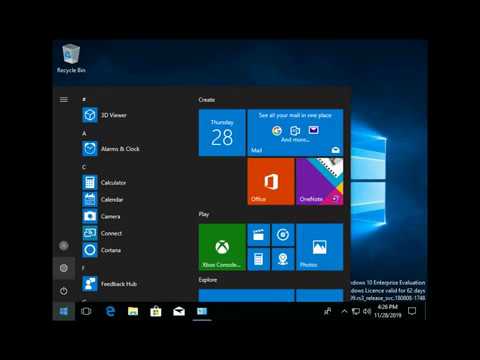This screenshot has height=360, width=480.
Task: Open the Maps small tile
Action: 283,259
